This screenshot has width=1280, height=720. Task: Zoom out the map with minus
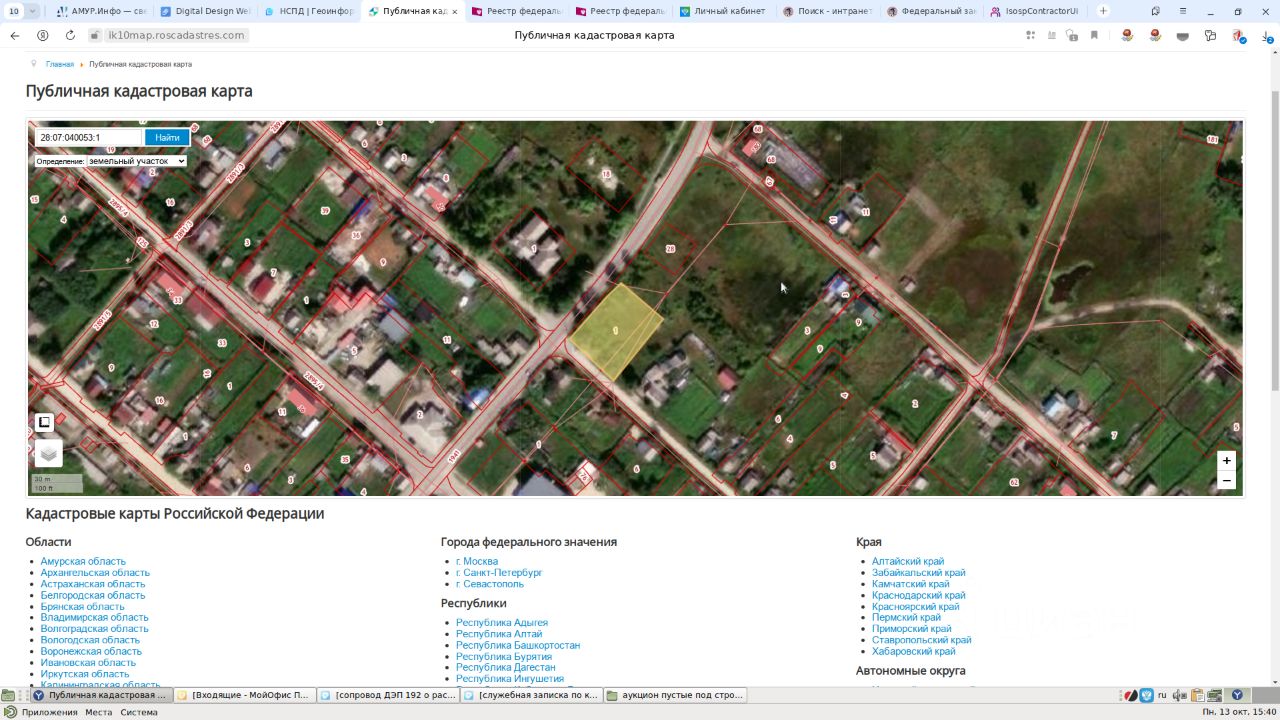[1226, 481]
